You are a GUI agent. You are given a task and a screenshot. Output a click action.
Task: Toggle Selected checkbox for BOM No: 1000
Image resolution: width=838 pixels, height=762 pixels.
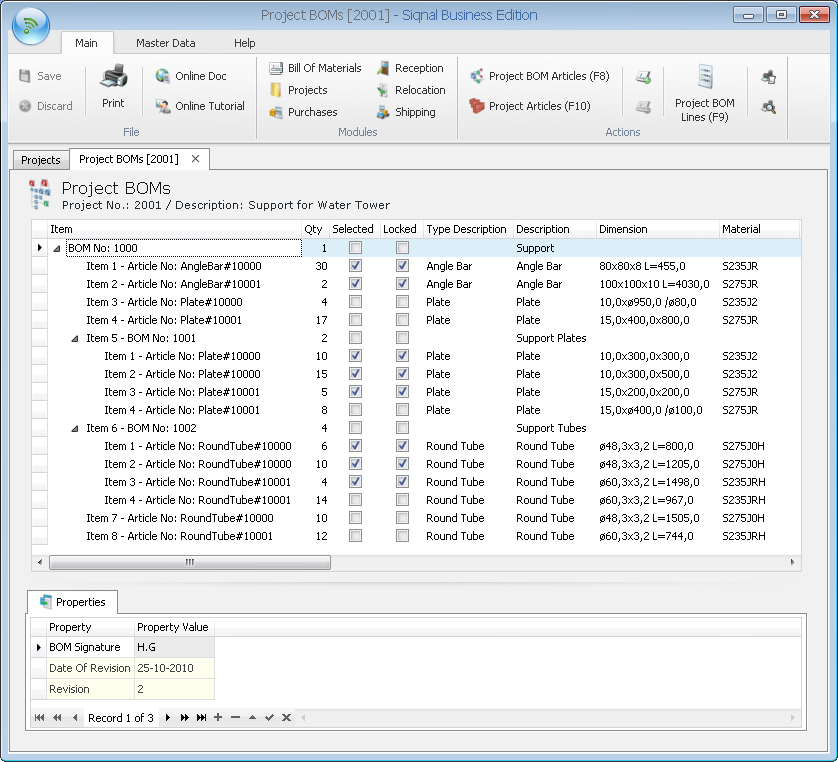click(355, 248)
